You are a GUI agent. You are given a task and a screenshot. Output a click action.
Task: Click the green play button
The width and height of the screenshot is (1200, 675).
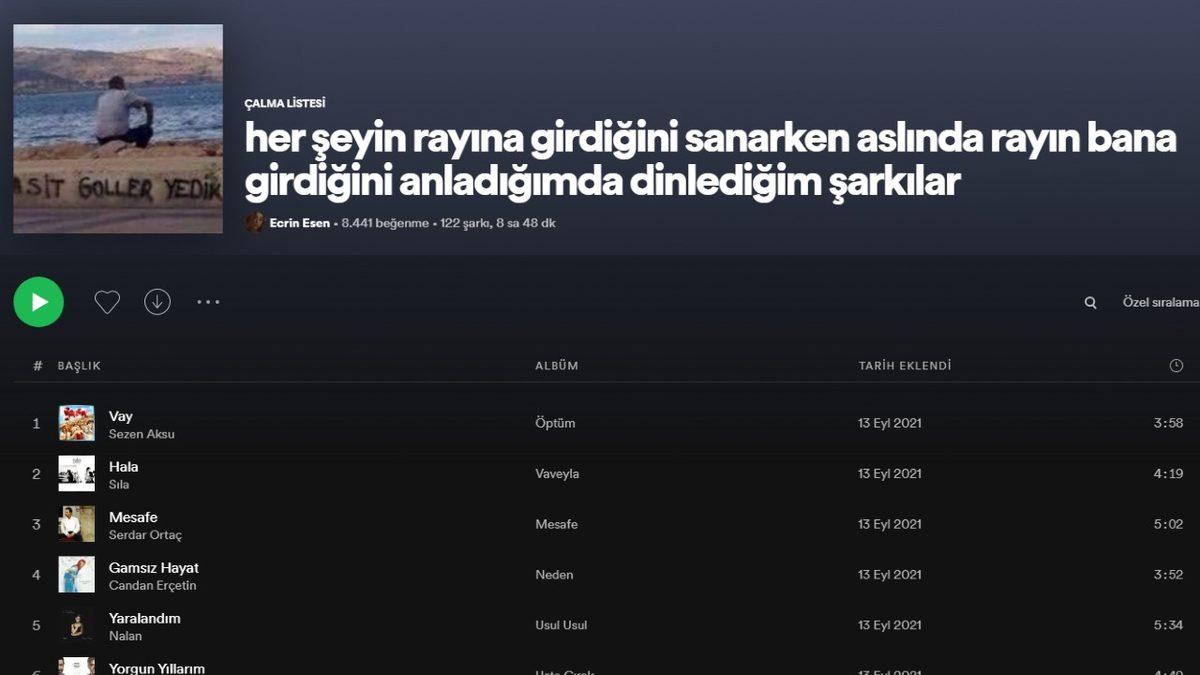coord(38,301)
